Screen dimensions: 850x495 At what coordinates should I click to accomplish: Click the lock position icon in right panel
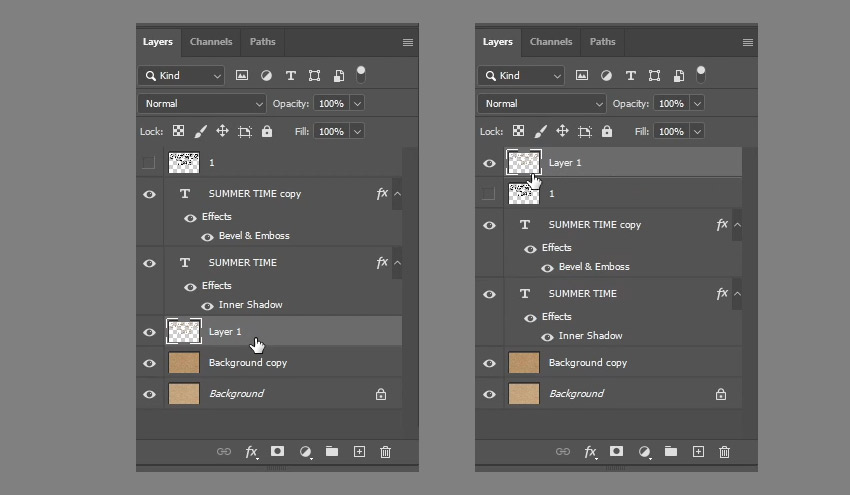[562, 131]
